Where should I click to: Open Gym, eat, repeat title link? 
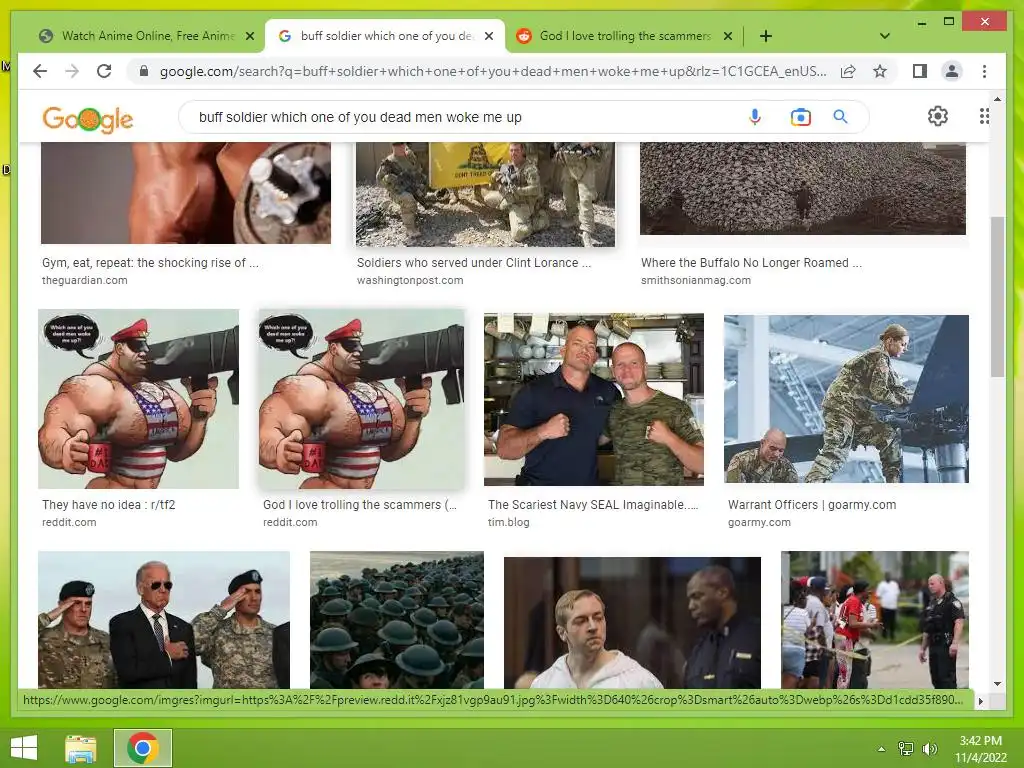(150, 263)
